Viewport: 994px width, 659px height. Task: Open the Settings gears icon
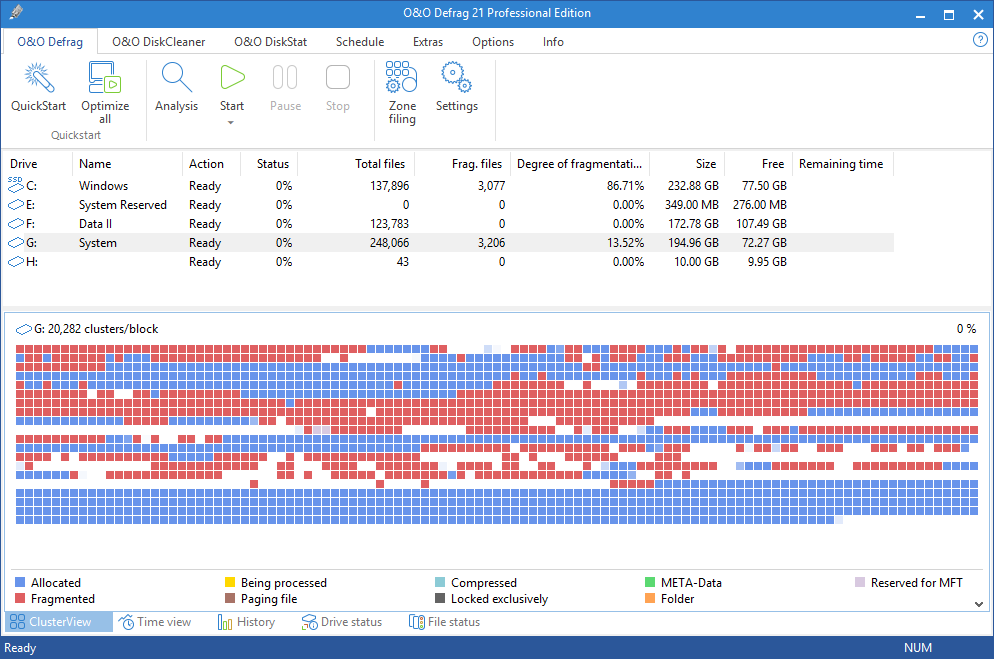(456, 79)
